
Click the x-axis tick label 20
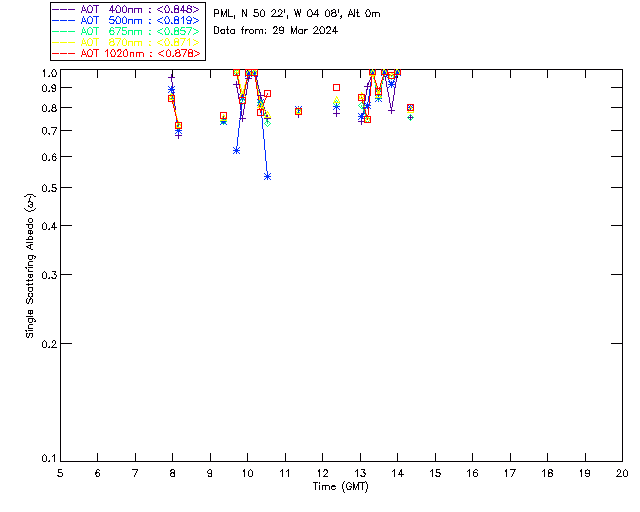pyautogui.click(x=622, y=473)
